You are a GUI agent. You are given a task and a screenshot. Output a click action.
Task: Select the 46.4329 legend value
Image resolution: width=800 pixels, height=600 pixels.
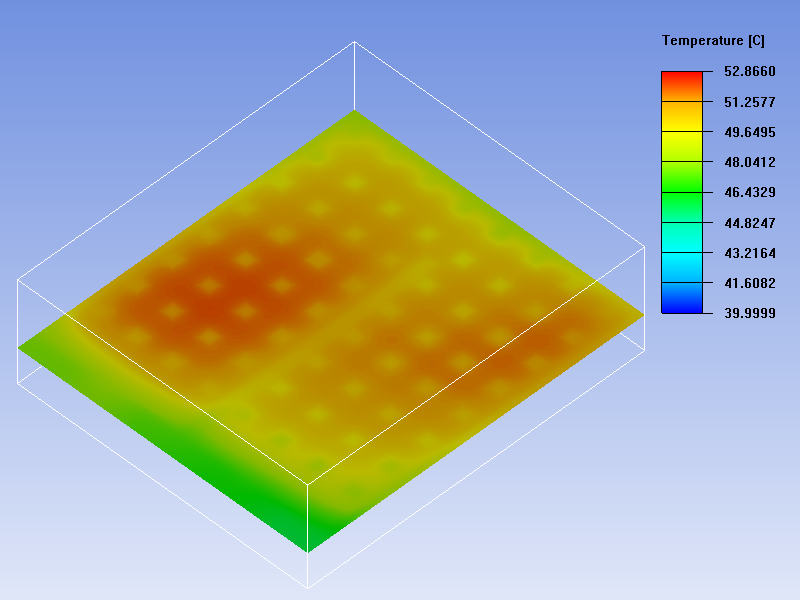pyautogui.click(x=749, y=192)
